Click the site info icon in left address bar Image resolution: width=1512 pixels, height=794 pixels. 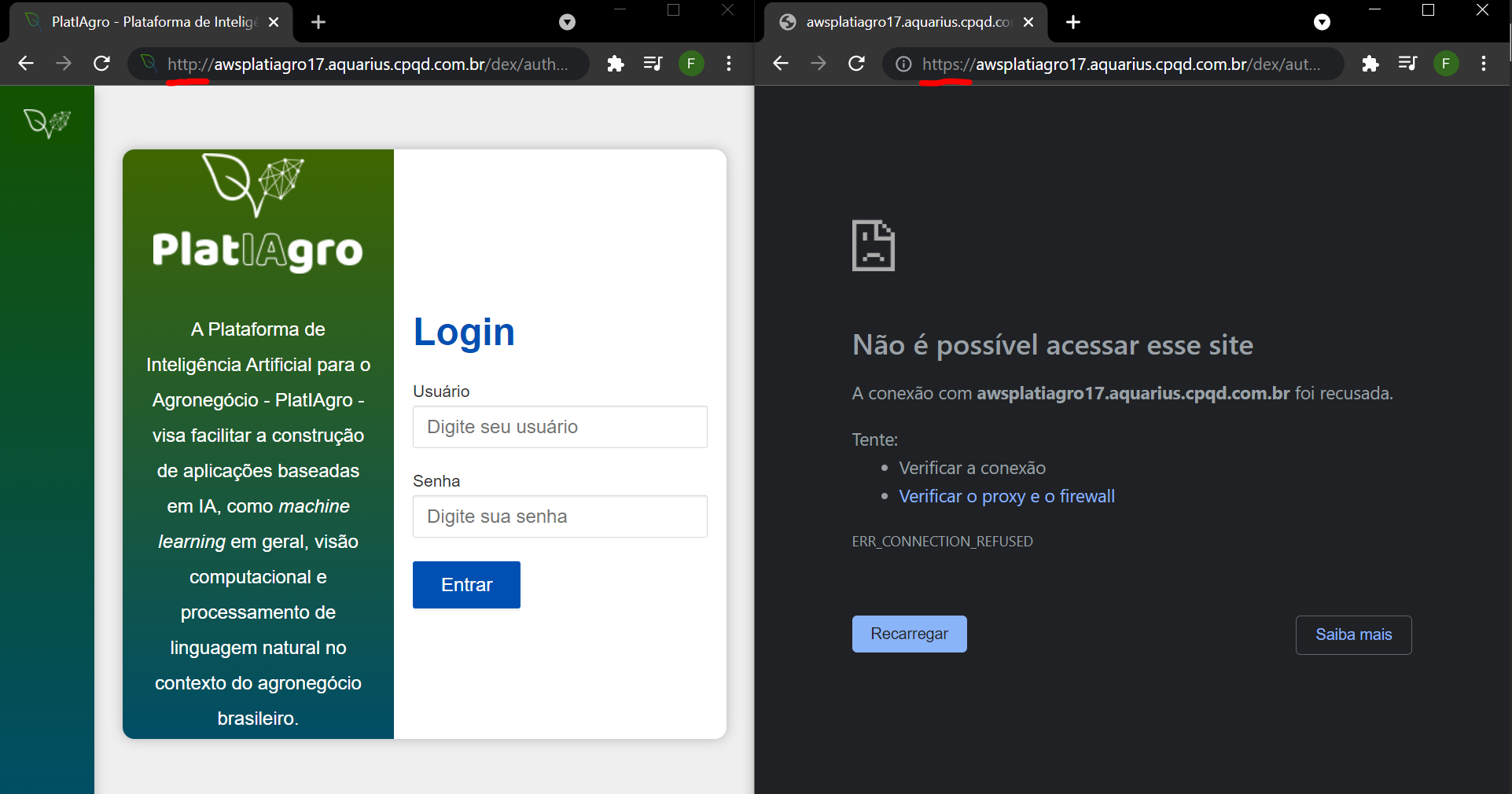point(148,64)
